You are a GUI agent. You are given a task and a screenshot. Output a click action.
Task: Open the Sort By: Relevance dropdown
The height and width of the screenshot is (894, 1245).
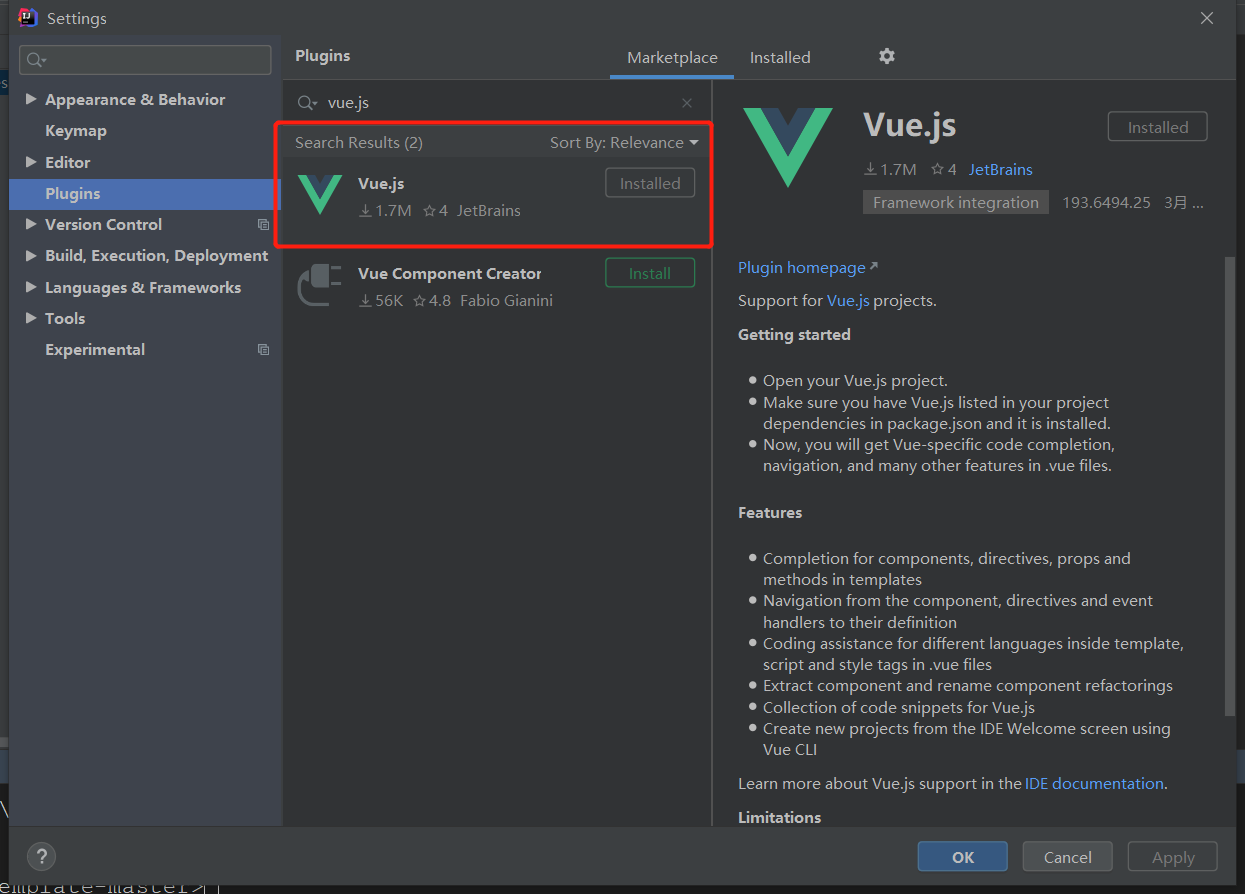[x=624, y=143]
